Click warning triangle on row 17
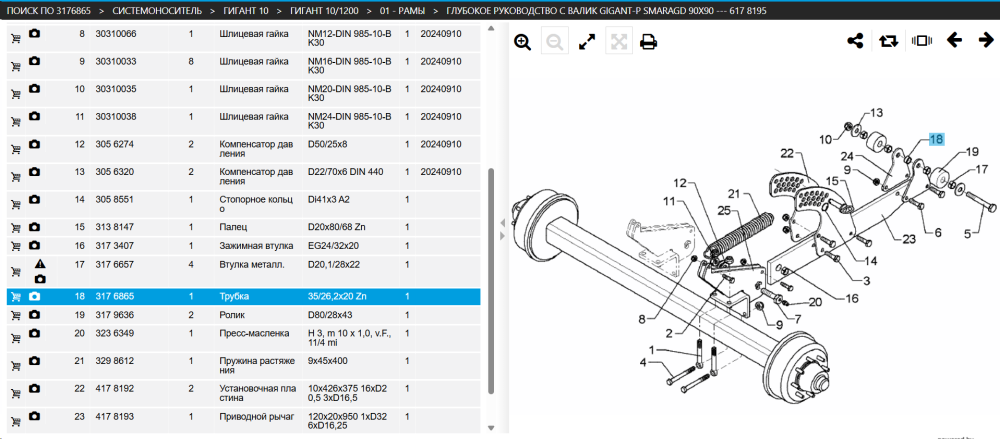1000x439 pixels. click(40, 263)
